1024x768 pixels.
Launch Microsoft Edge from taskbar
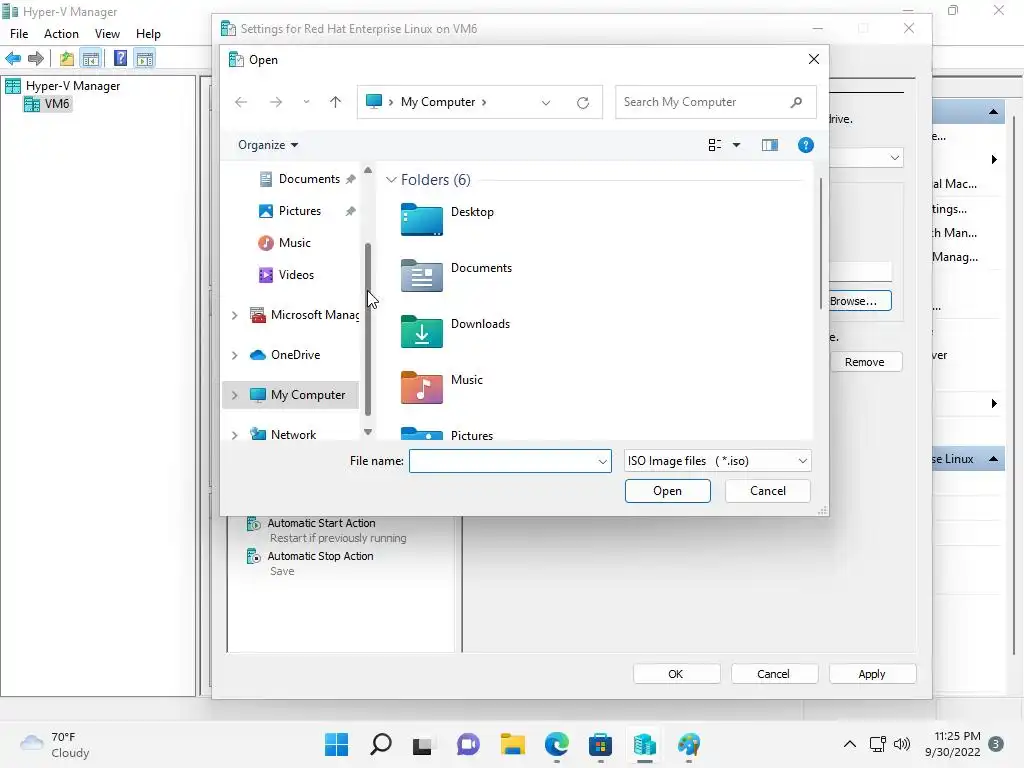(x=556, y=744)
